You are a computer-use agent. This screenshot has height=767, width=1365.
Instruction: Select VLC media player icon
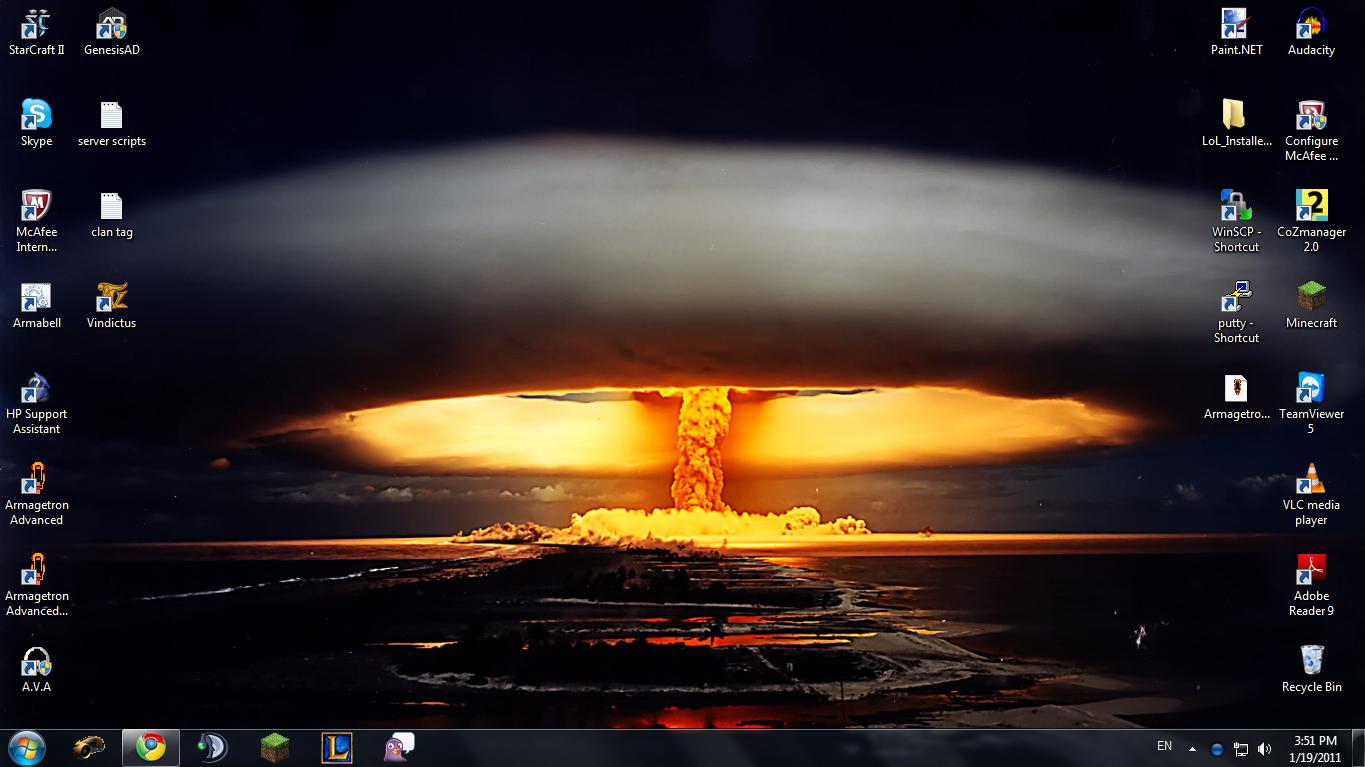(x=1311, y=479)
